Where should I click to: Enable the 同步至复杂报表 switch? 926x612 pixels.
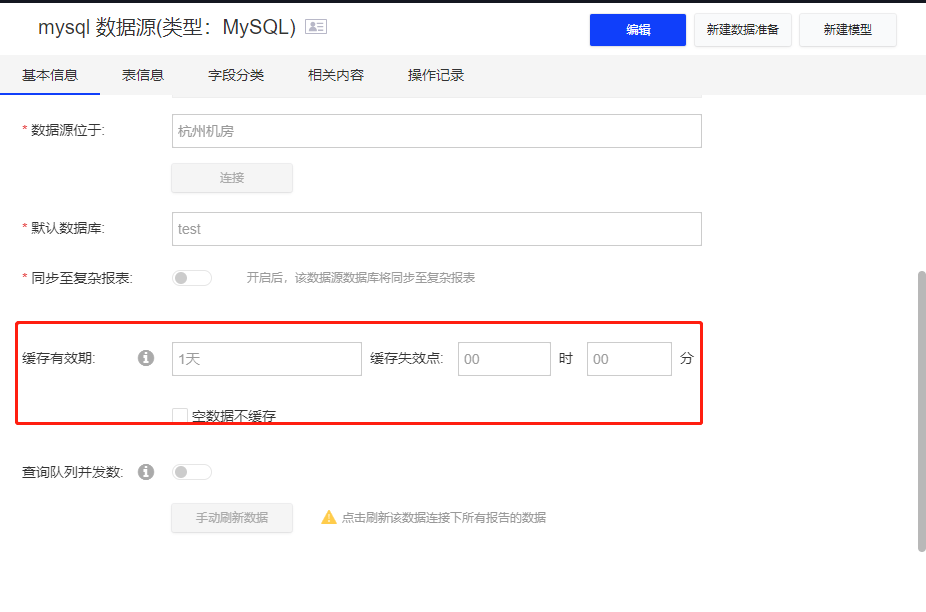point(191,277)
